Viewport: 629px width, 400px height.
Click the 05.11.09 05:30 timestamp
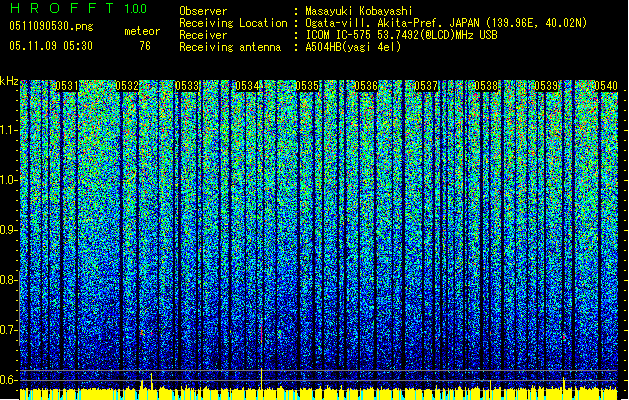(x=50, y=46)
